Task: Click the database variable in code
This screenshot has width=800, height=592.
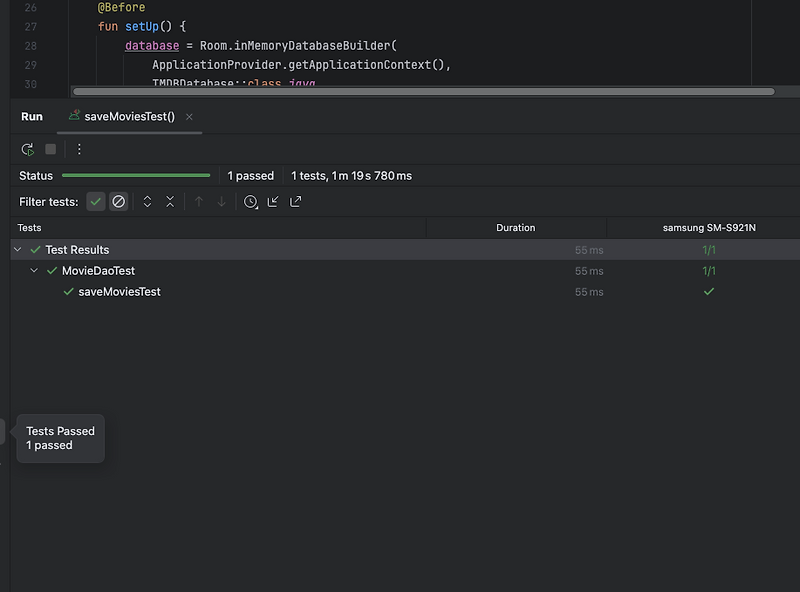Action: pos(152,46)
